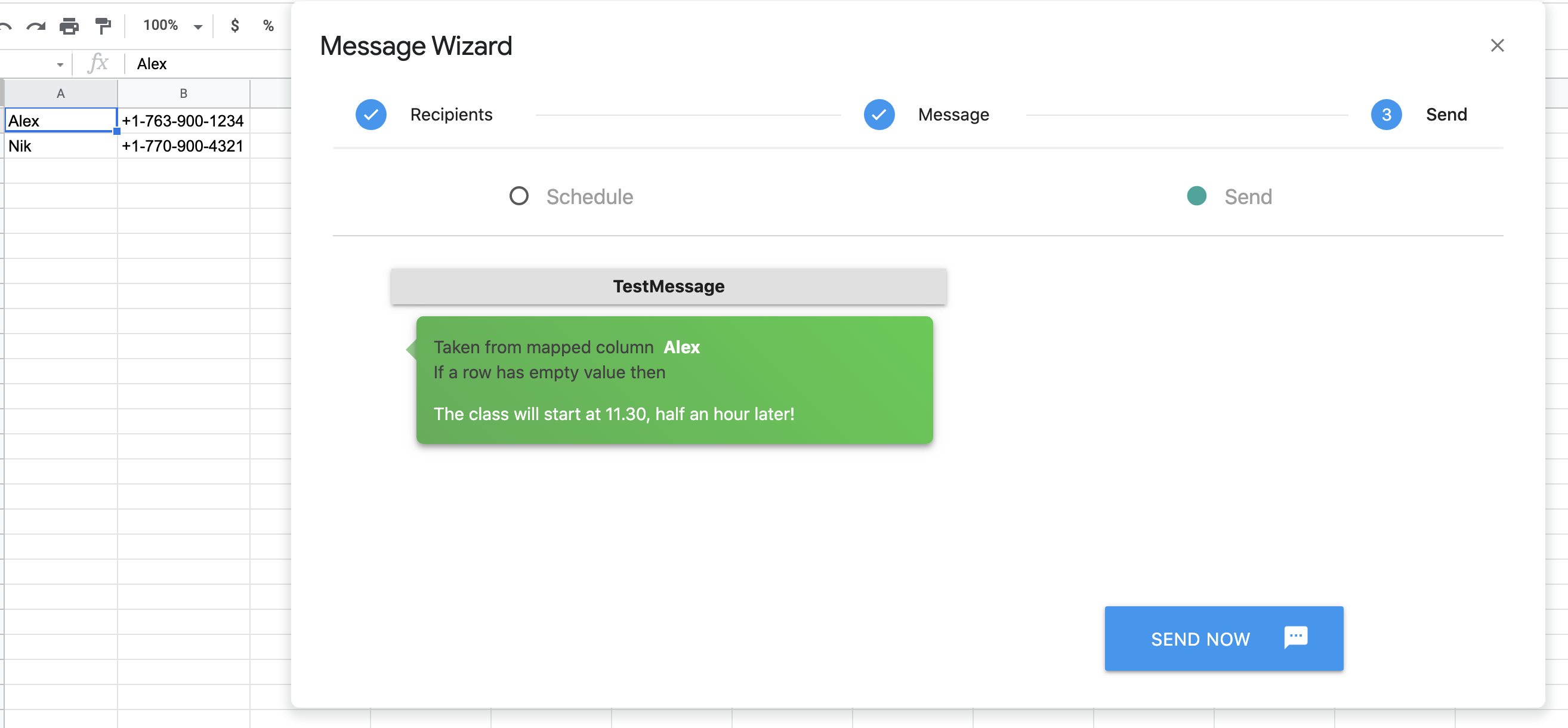Open the Print icon
1568x728 pixels.
coord(69,26)
